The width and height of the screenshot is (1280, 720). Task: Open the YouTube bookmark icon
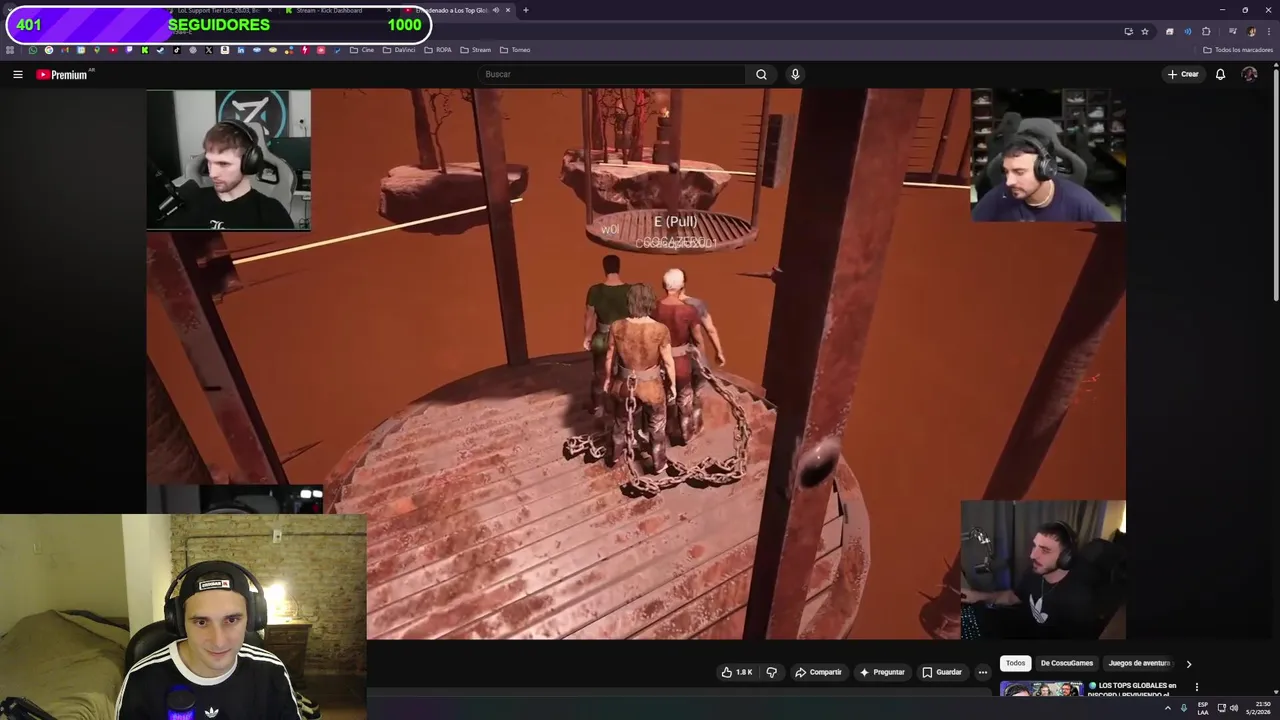(113, 50)
